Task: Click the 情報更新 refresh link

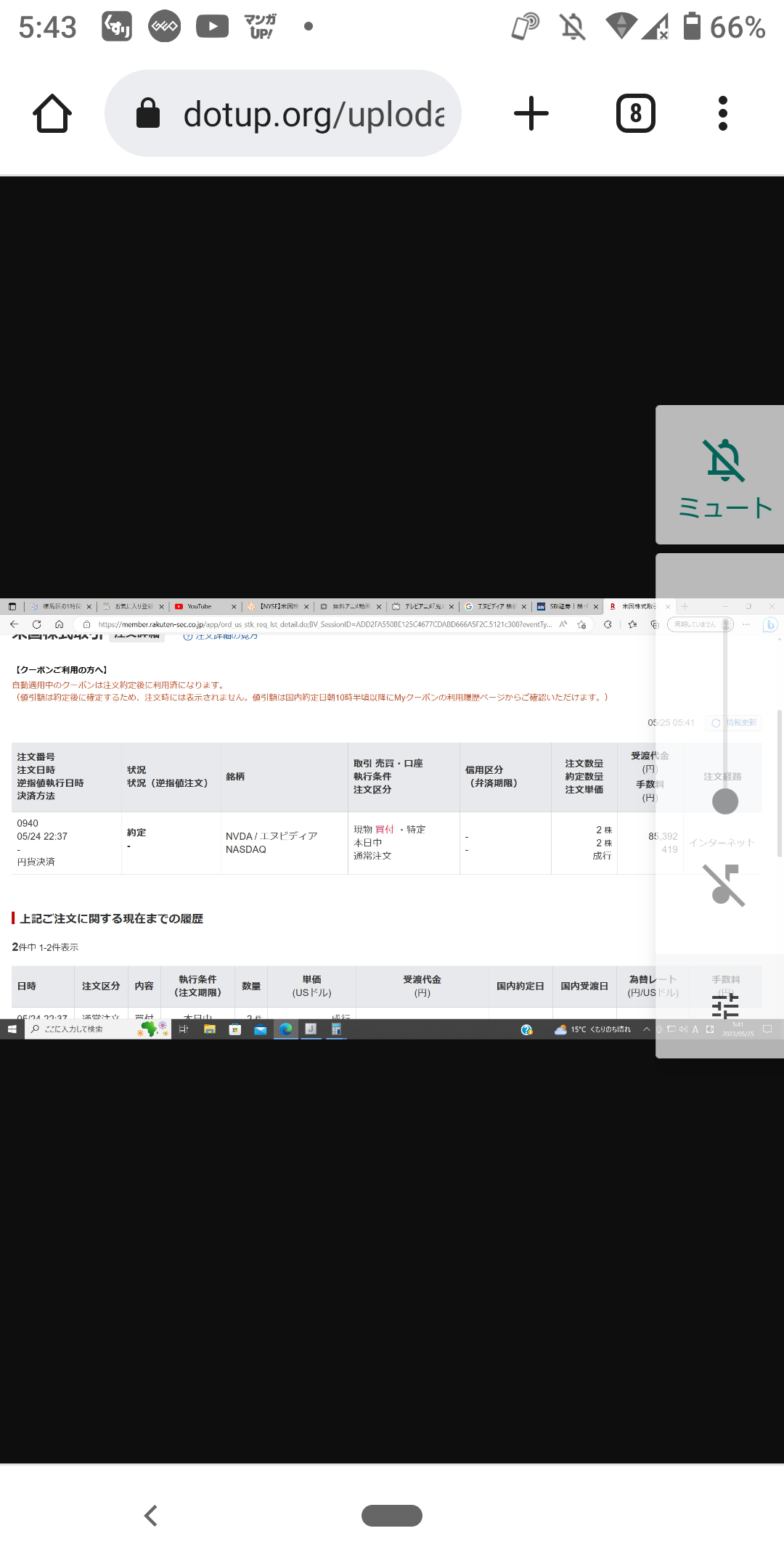Action: pyautogui.click(x=735, y=723)
